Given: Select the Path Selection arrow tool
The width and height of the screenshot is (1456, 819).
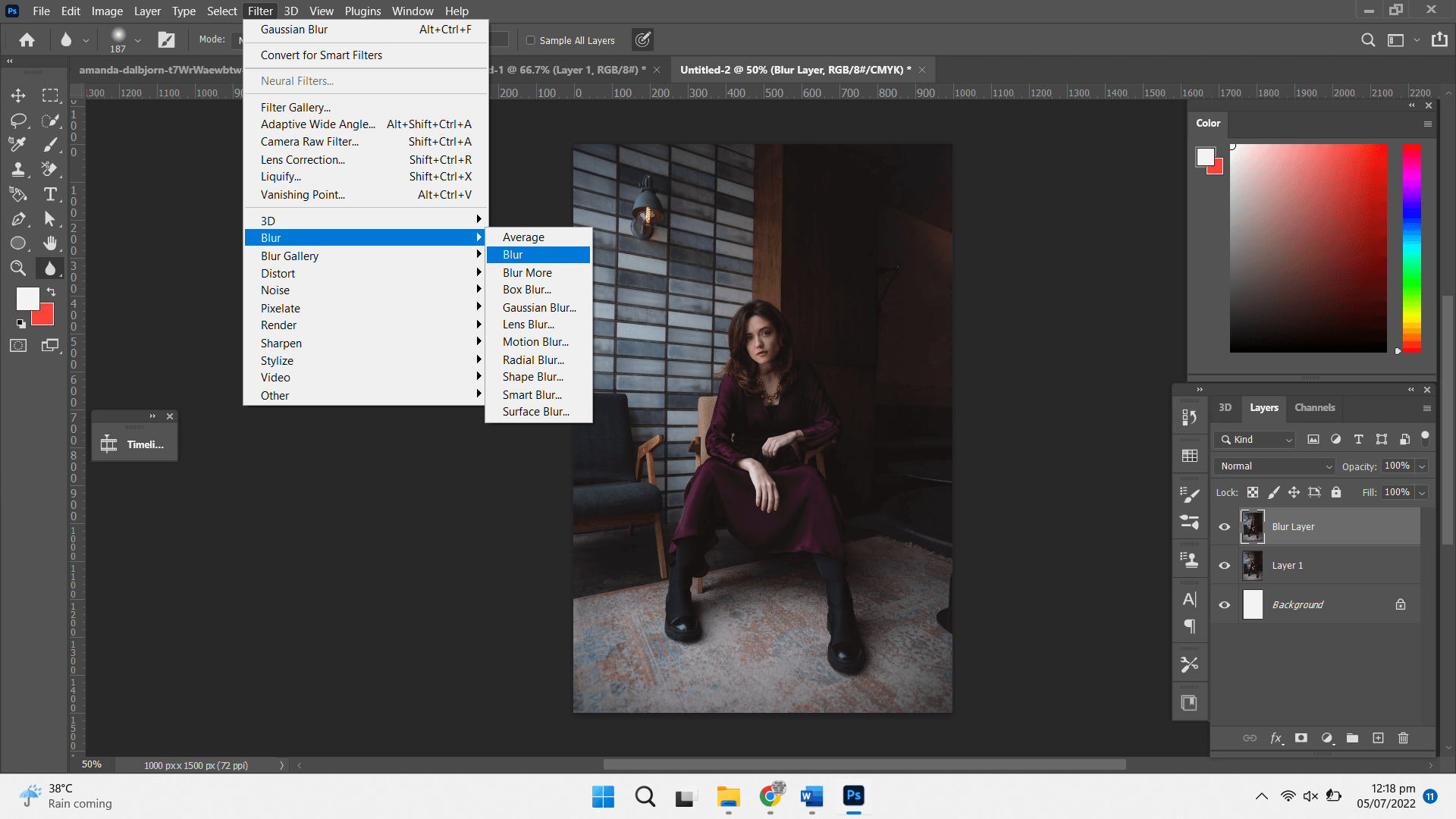Looking at the screenshot, I should click(x=50, y=219).
